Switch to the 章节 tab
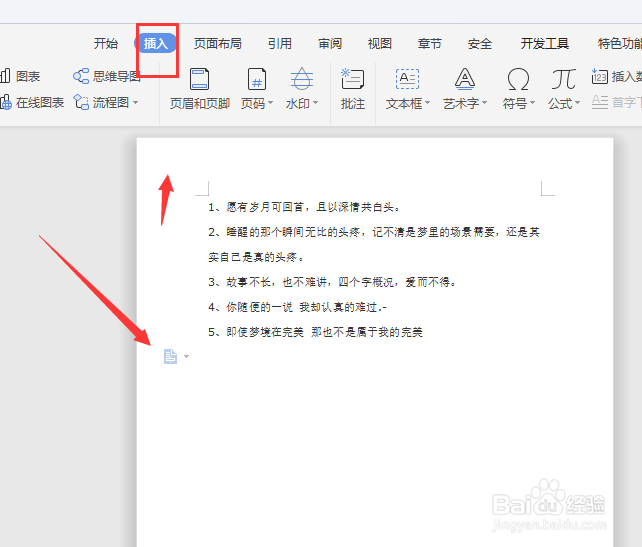This screenshot has height=547, width=642. pos(430,43)
